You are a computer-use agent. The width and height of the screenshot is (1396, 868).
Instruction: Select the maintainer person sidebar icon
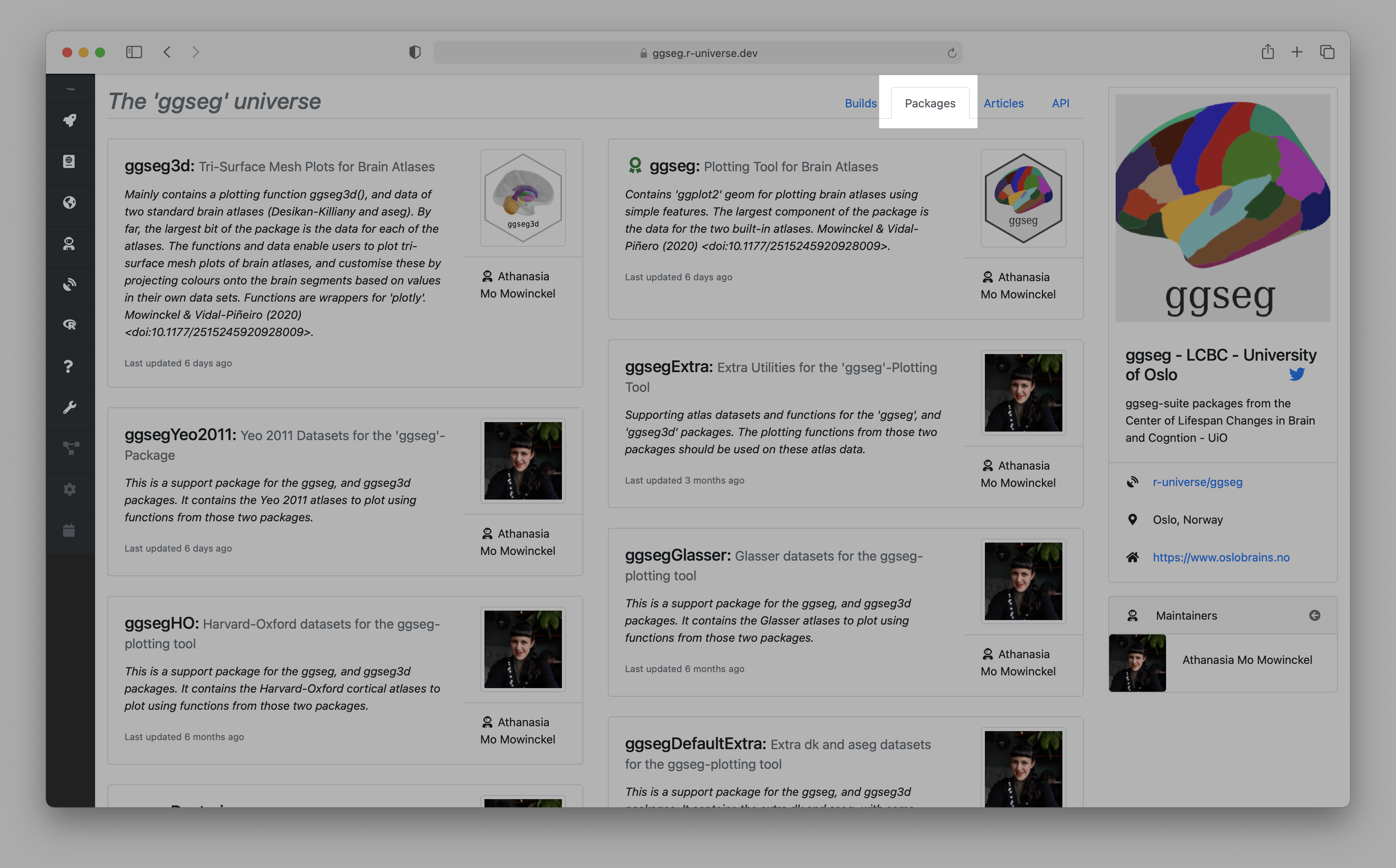point(69,244)
